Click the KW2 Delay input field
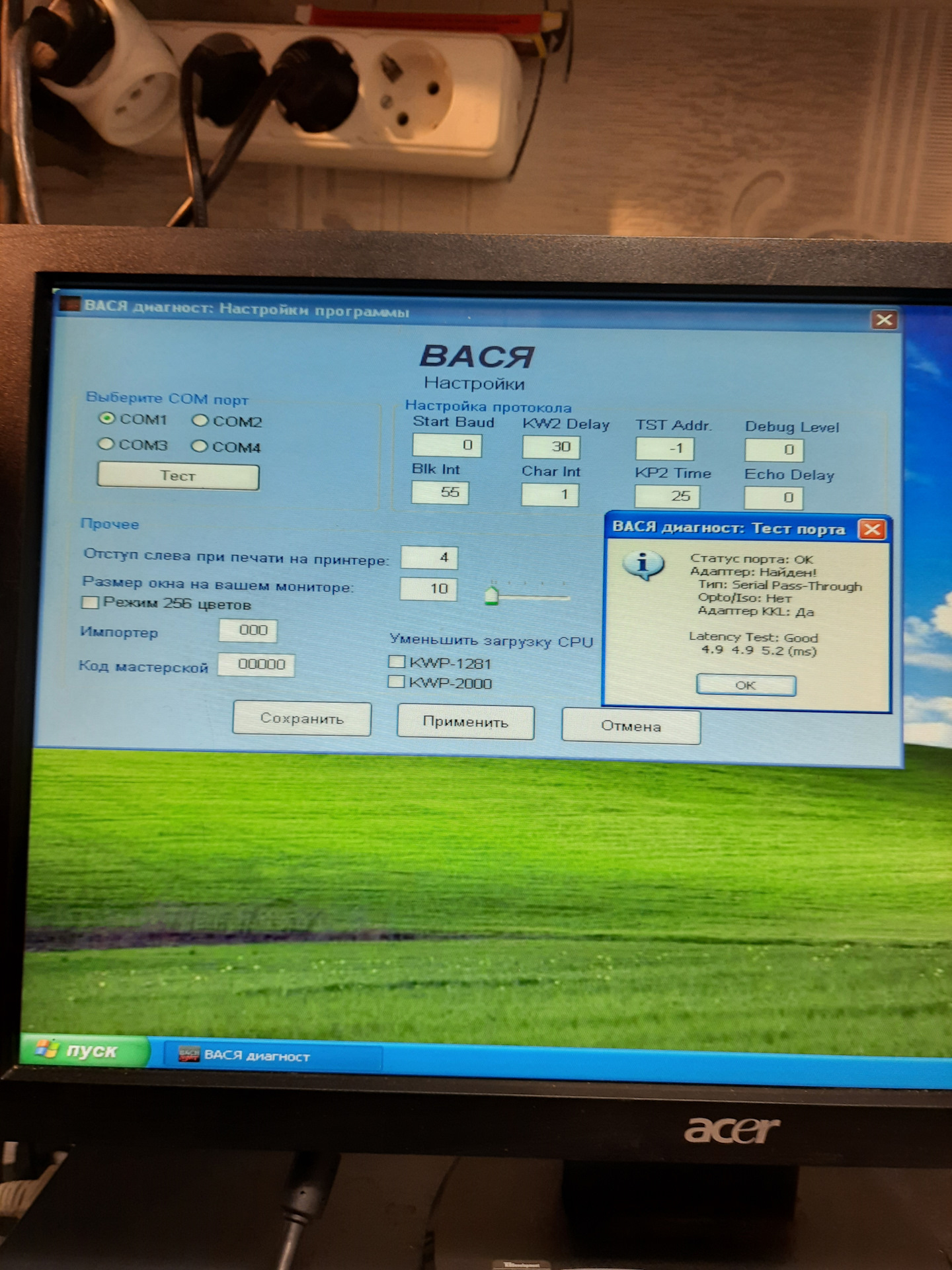Screen dimensions: 952x1270 pyautogui.click(x=551, y=447)
